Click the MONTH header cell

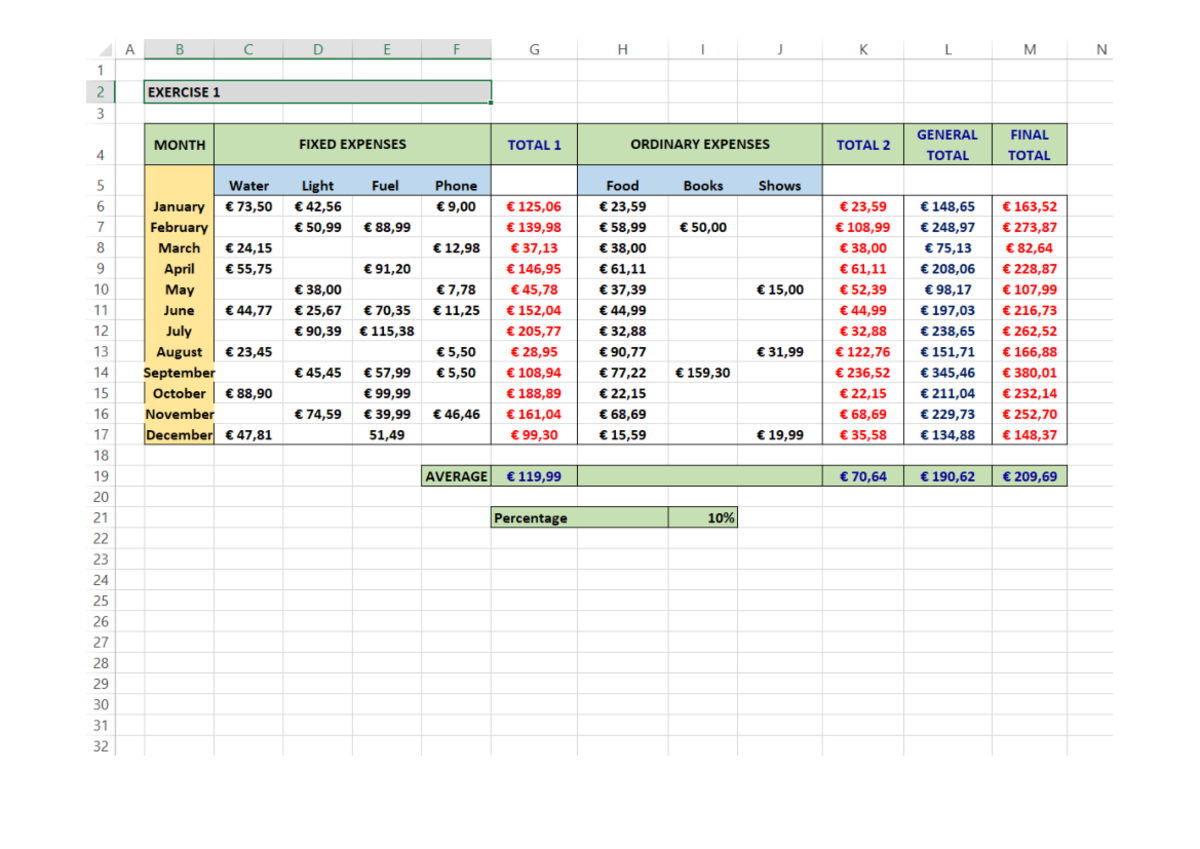pos(179,144)
